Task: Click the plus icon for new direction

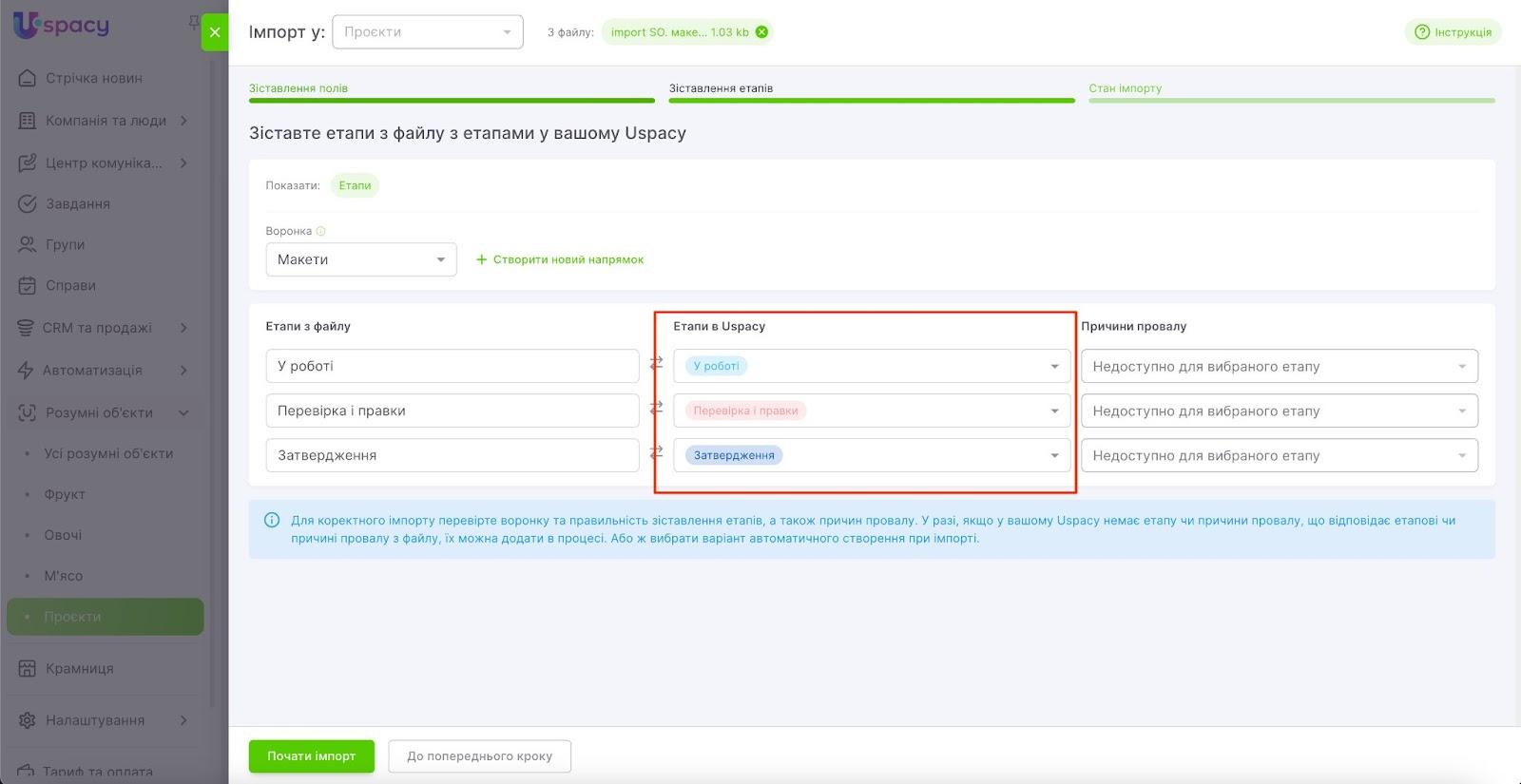Action: tap(481, 259)
